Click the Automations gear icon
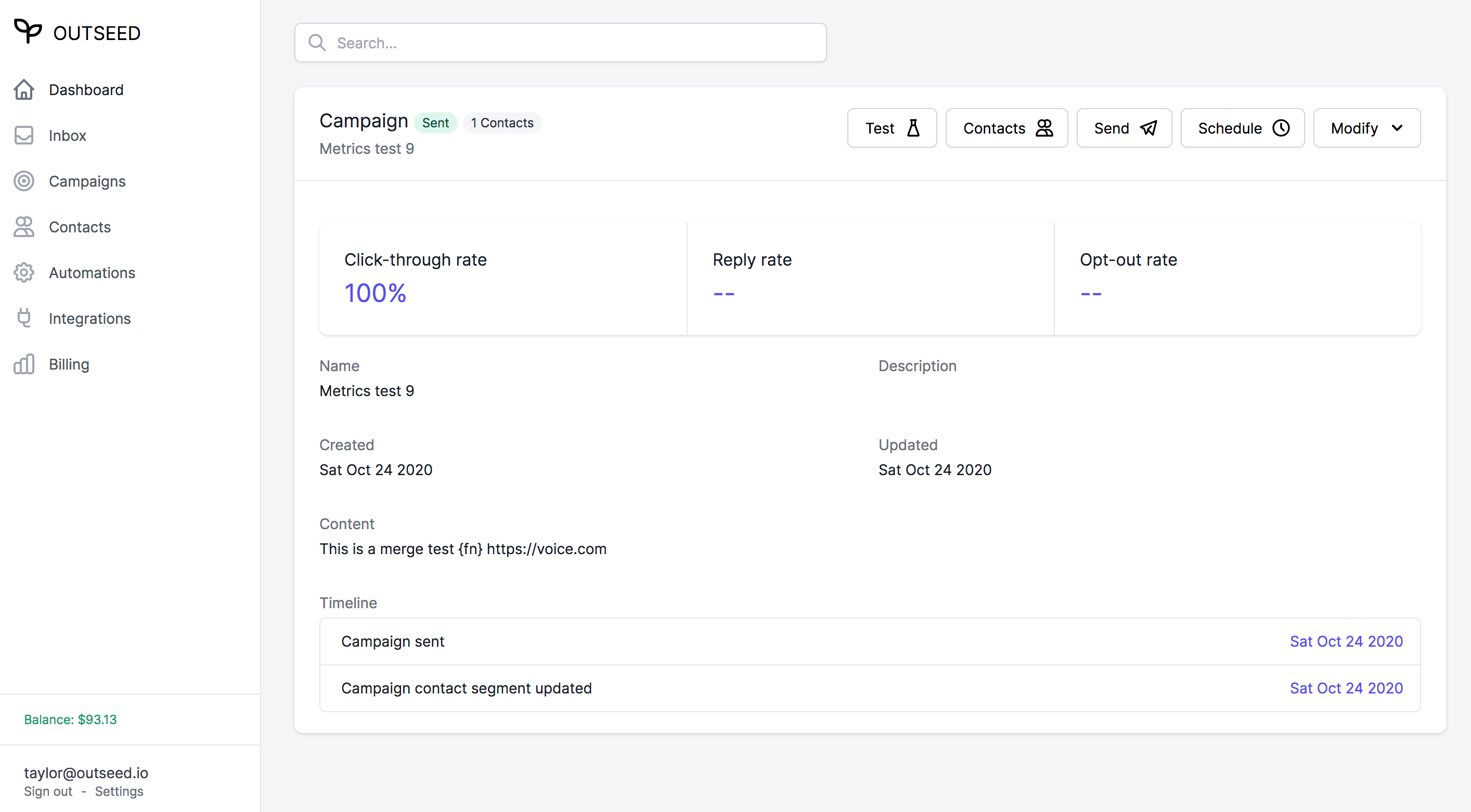The height and width of the screenshot is (812, 1471). [24, 273]
